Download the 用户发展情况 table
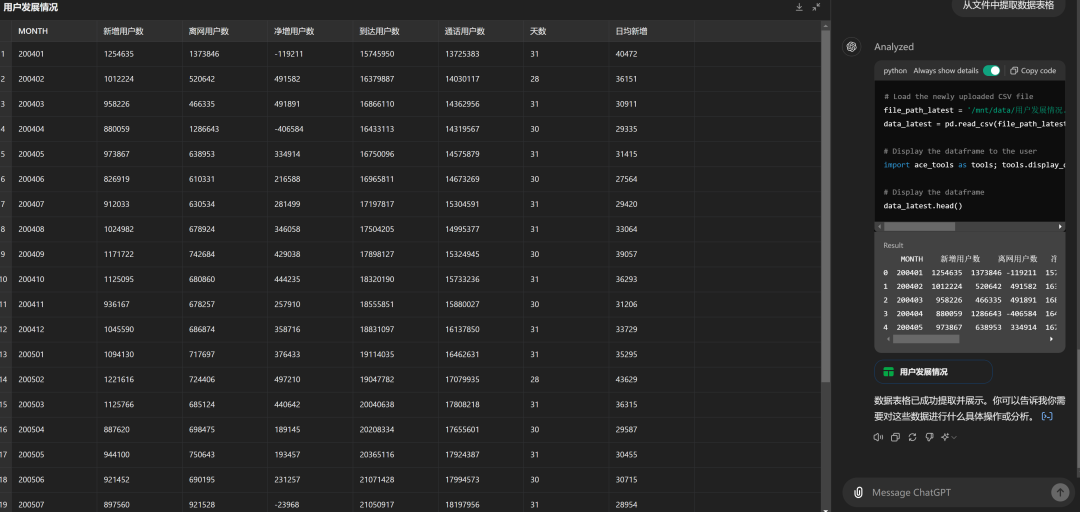 point(799,7)
